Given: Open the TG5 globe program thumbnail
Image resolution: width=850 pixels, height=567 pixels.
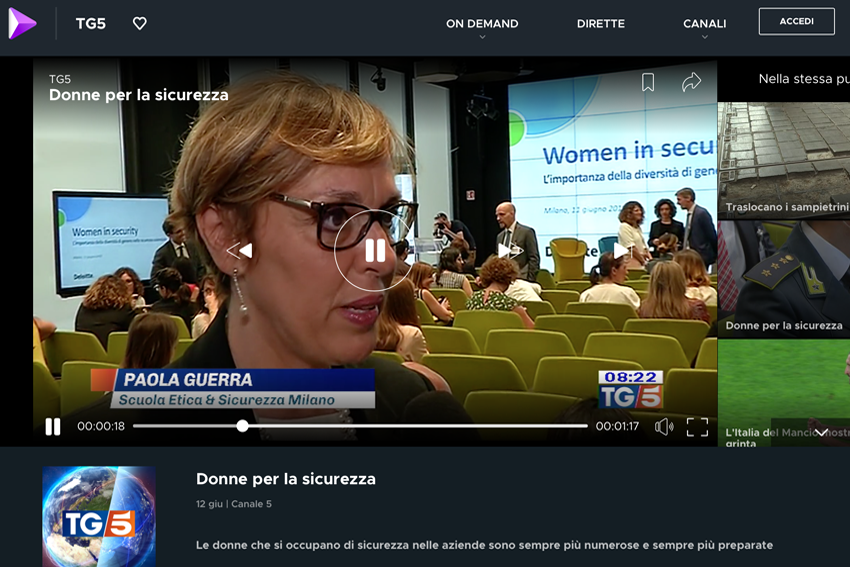Looking at the screenshot, I should coord(99,517).
